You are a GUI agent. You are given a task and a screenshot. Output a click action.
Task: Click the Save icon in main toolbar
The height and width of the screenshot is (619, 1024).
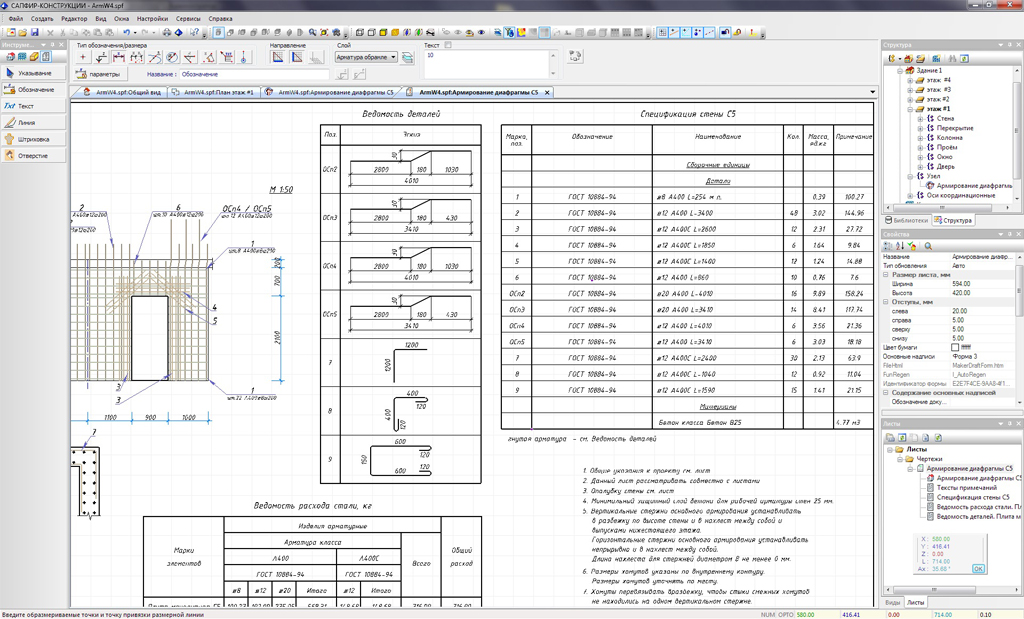(35, 32)
